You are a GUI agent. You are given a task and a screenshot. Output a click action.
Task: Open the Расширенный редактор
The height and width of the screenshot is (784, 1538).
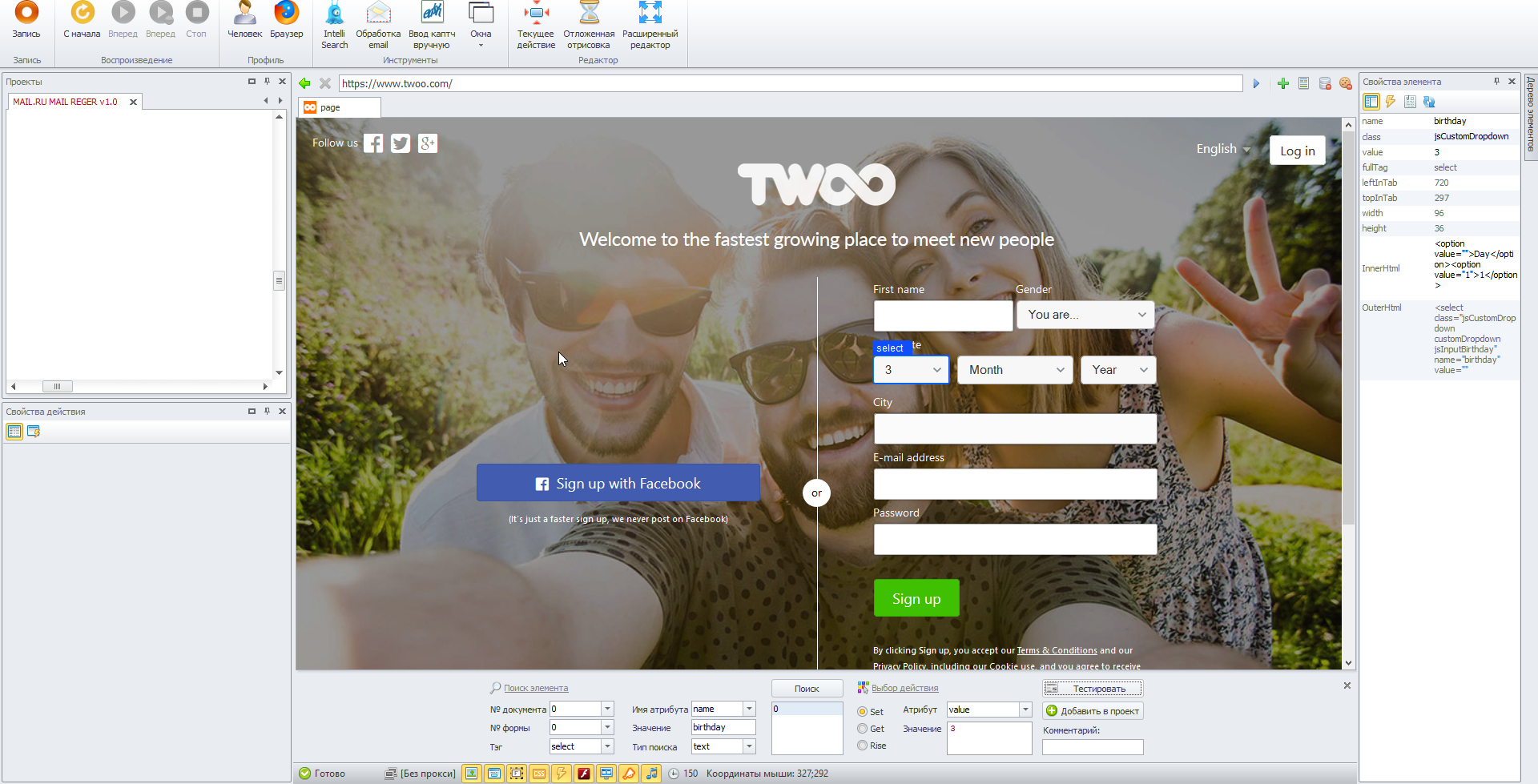pos(650,26)
